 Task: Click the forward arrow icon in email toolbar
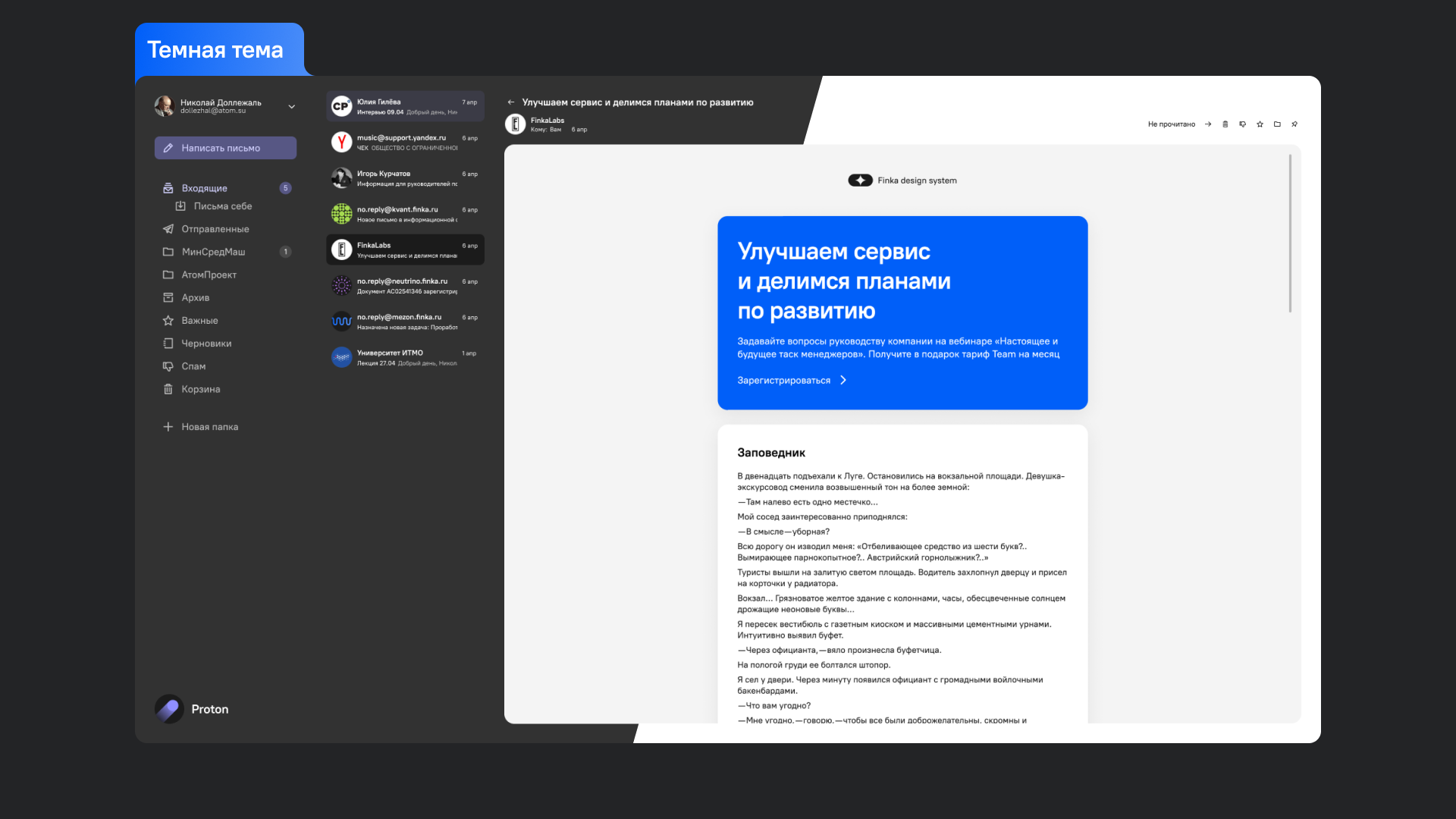(x=1208, y=124)
